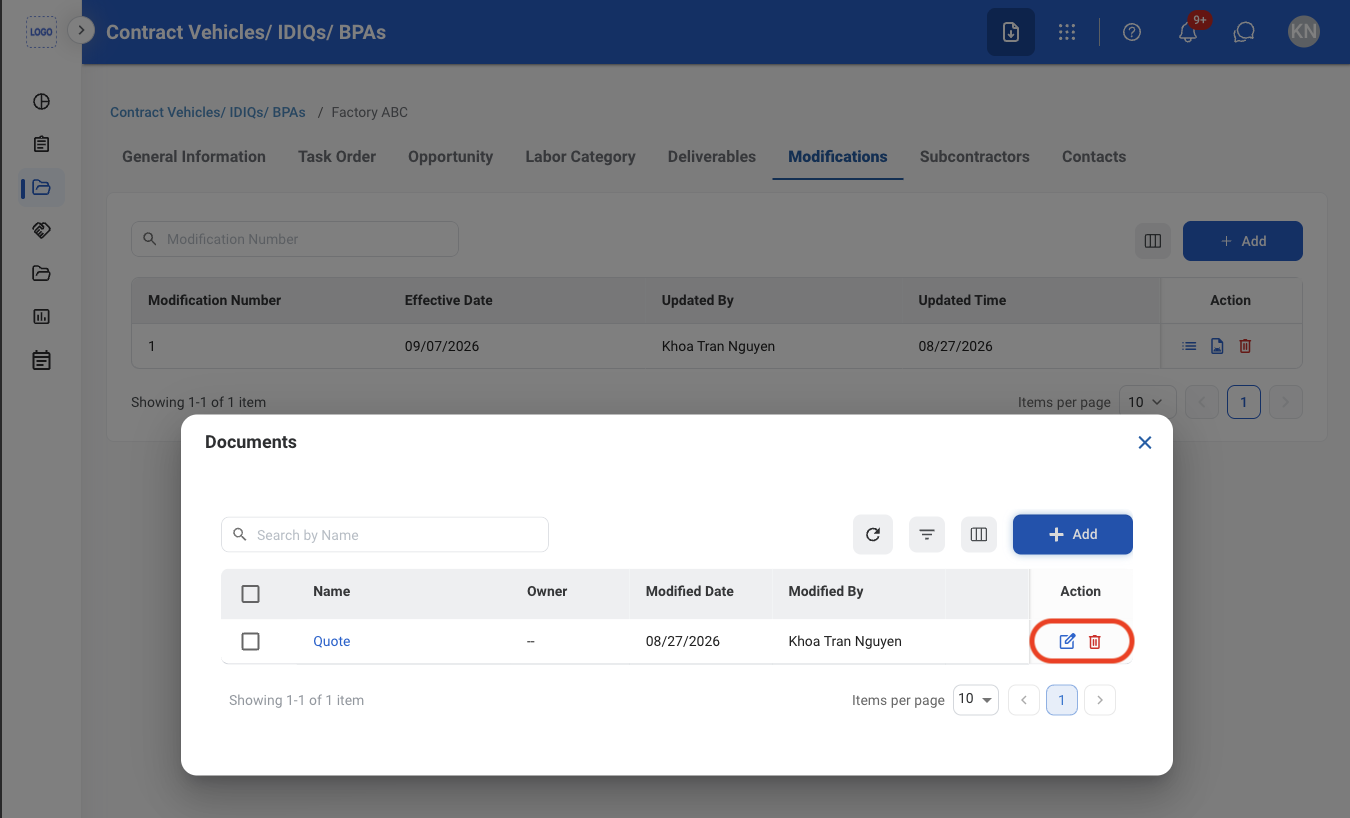
Task: Click Add button in Documents dialog
Action: click(1073, 534)
